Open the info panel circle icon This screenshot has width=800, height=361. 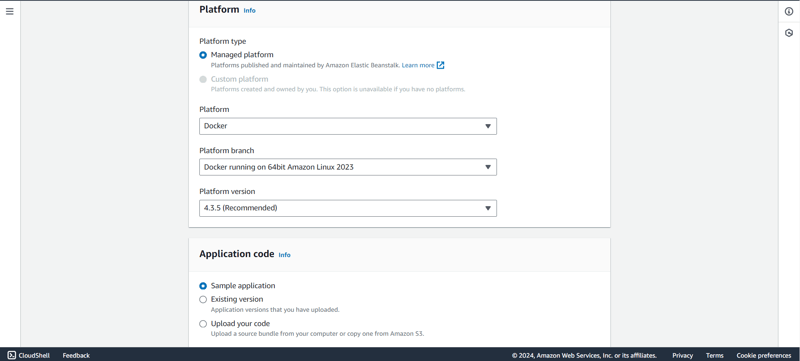[789, 12]
